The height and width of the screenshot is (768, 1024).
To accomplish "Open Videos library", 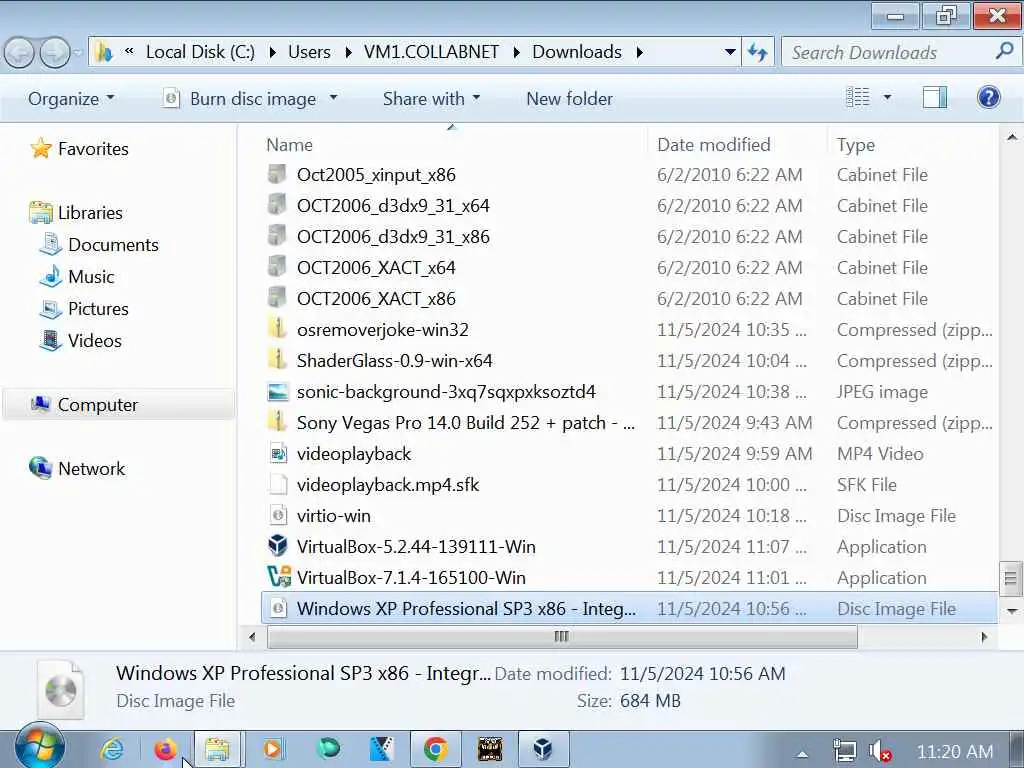I will click(80, 341).
